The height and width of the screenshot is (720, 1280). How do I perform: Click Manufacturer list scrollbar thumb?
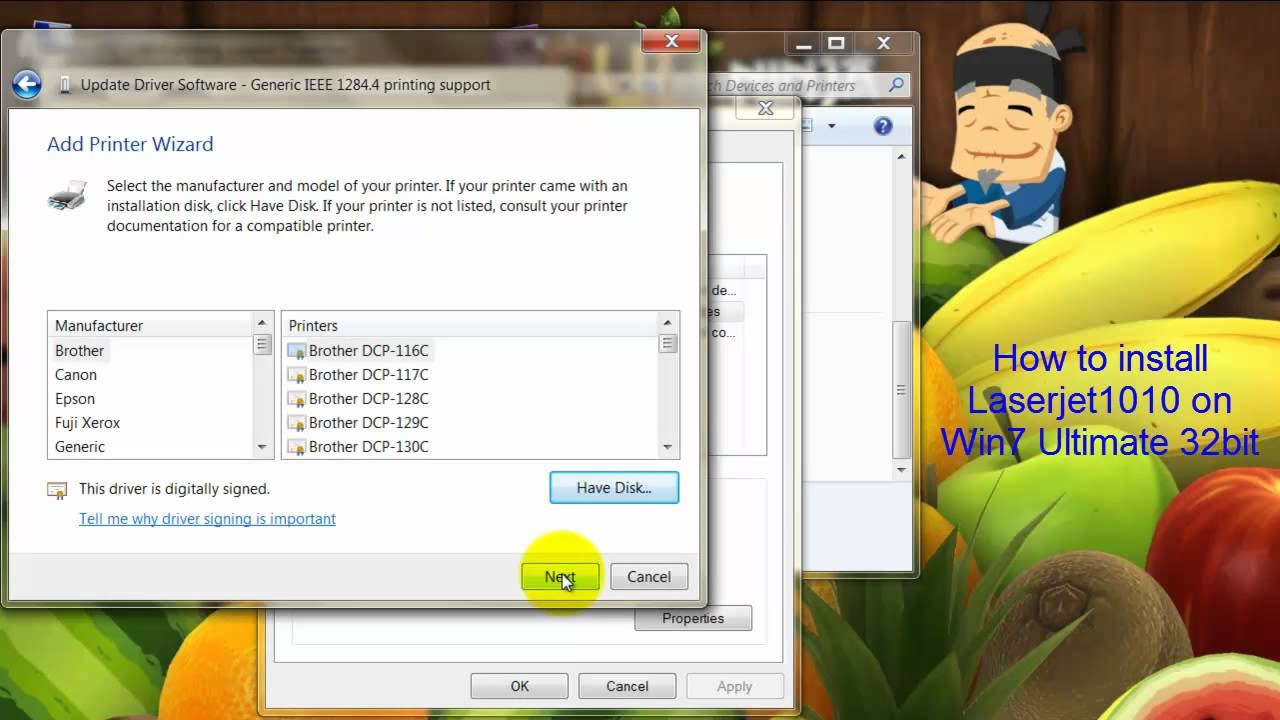[x=262, y=345]
